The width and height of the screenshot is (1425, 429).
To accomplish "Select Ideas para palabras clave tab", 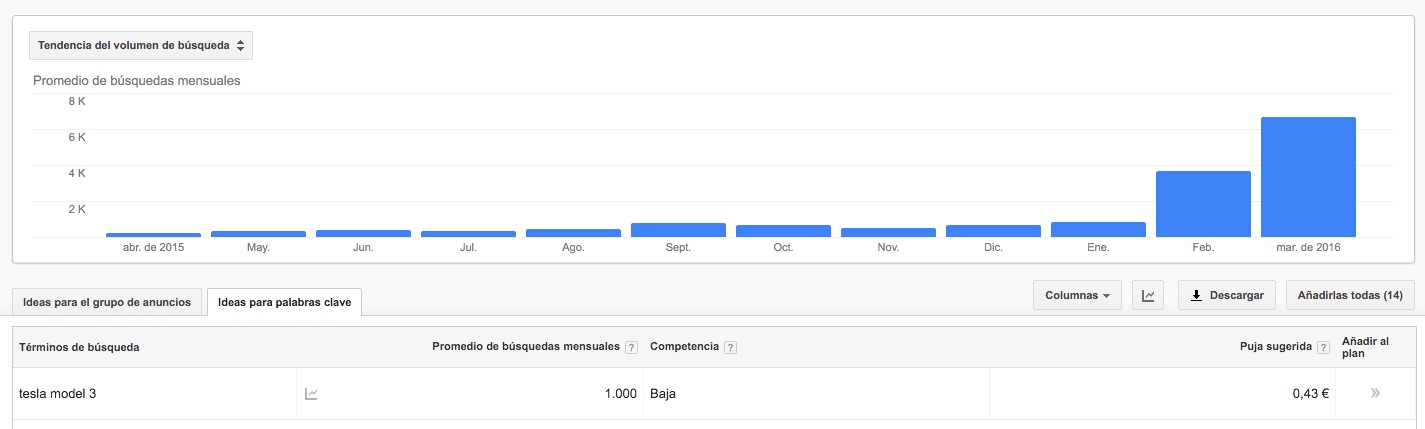I will click(x=285, y=302).
